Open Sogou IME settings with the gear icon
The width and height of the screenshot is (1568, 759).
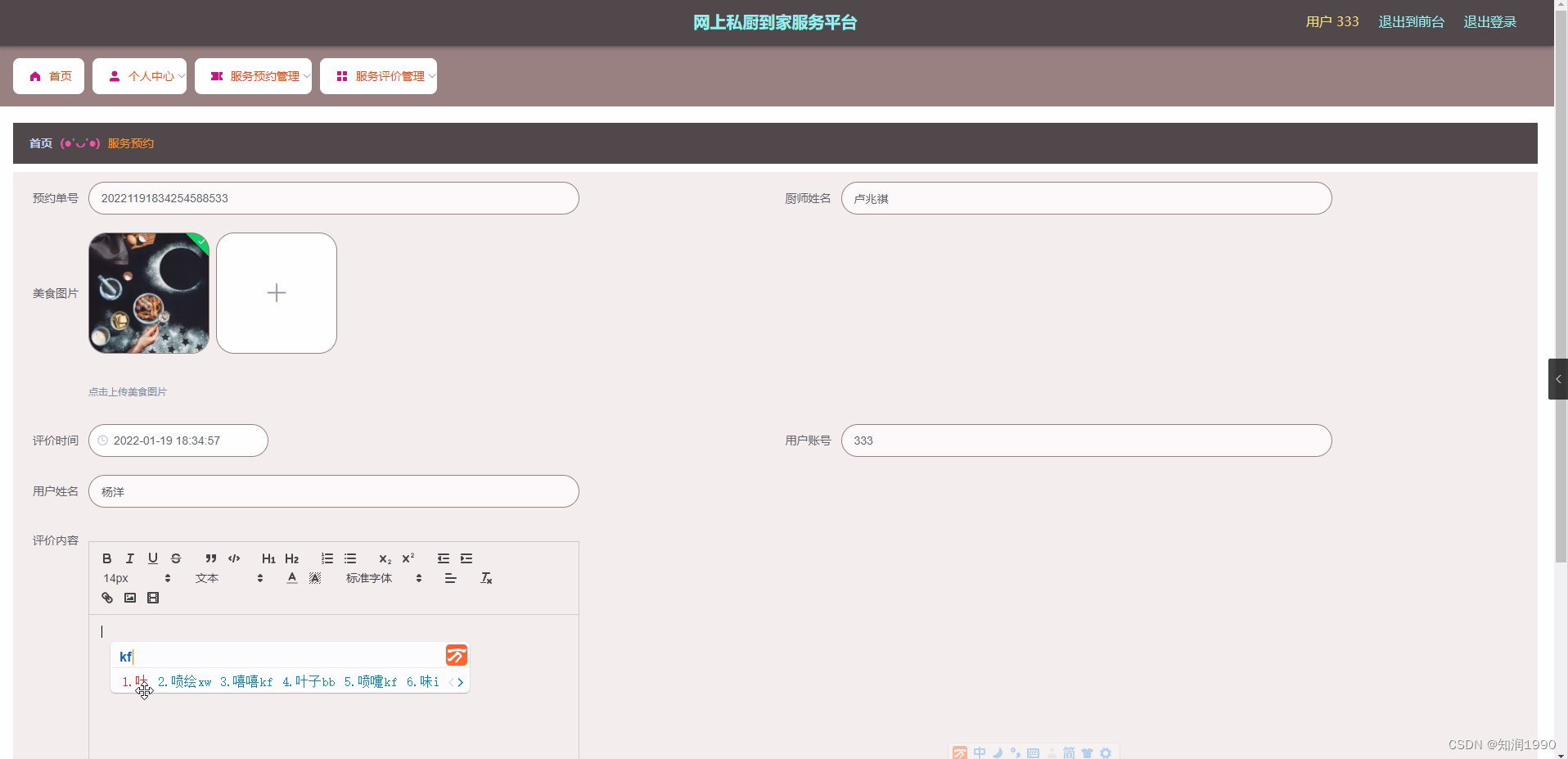click(x=1106, y=752)
